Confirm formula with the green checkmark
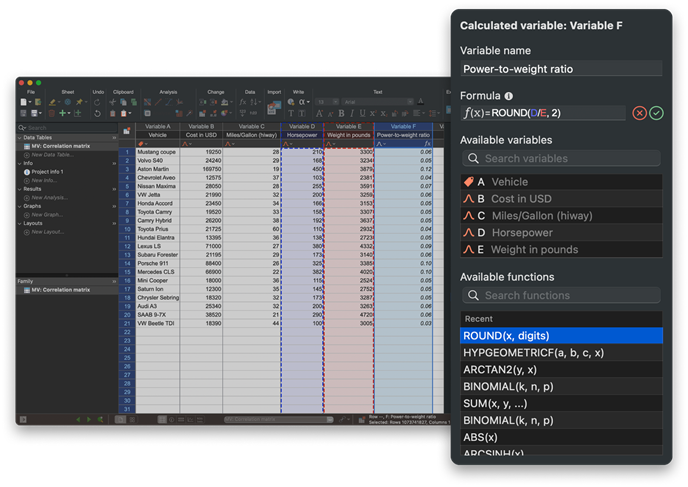 pyautogui.click(x=656, y=113)
